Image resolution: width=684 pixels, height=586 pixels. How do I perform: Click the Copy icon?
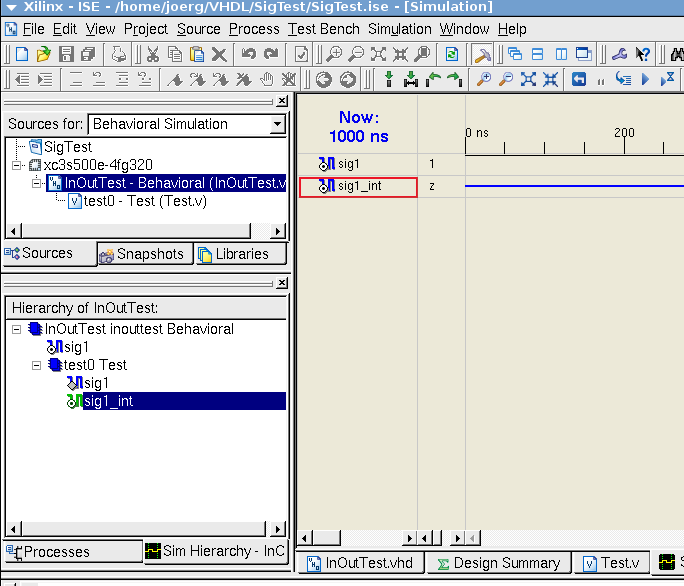(175, 54)
